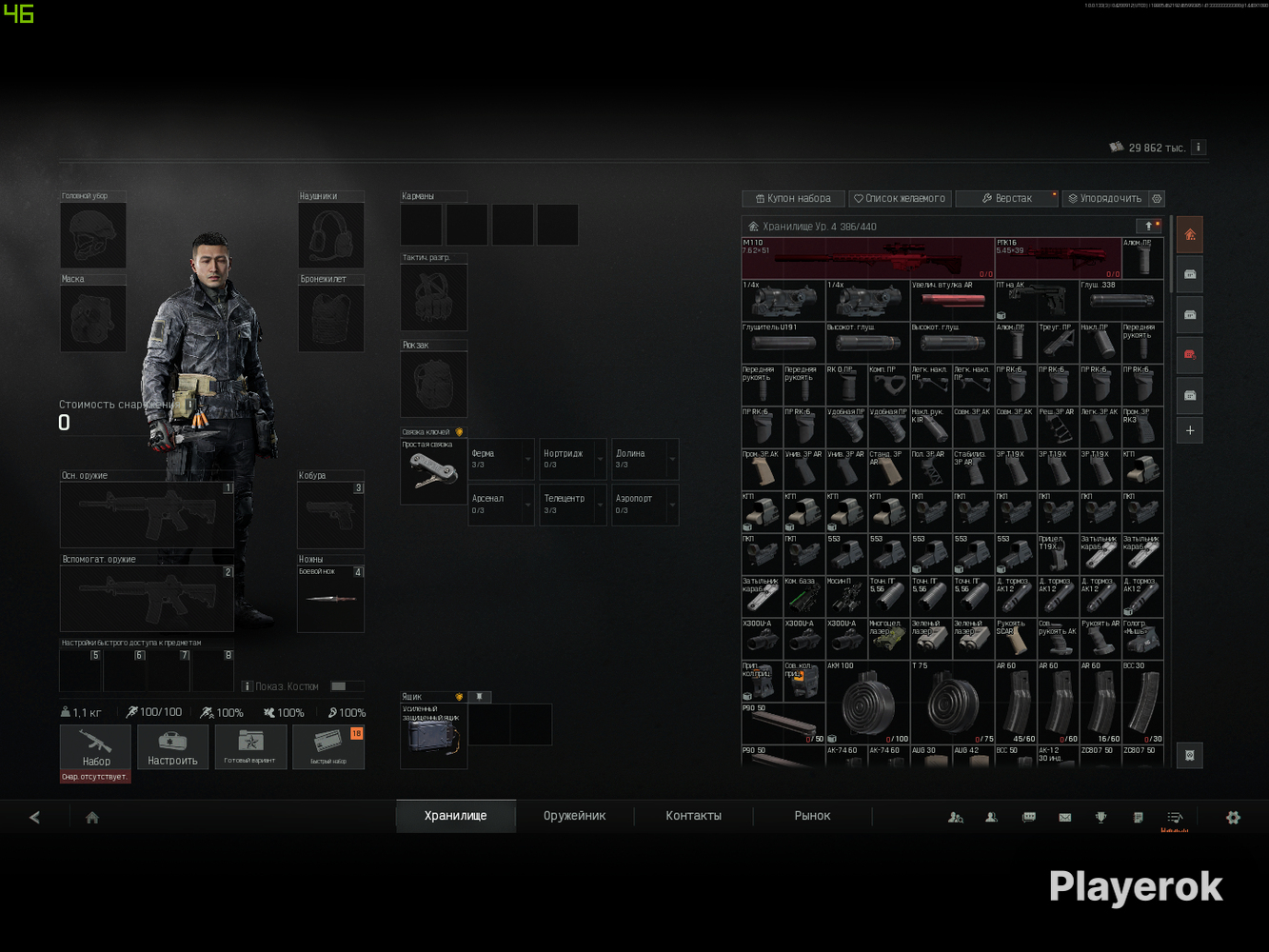Select the Усиленный защищенный ящик case
This screenshot has width=1269, height=952.
(433, 735)
